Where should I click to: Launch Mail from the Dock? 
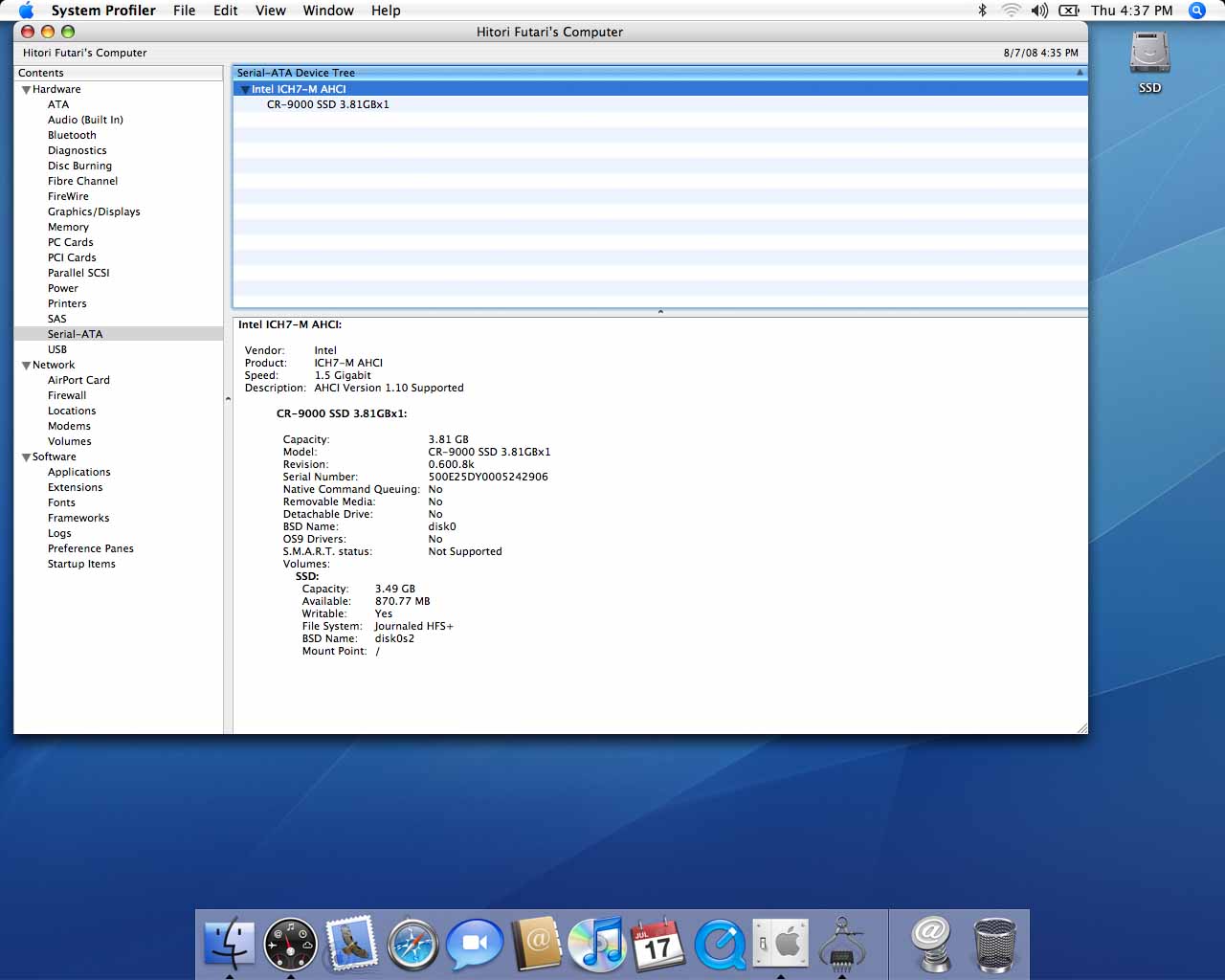tap(351, 944)
